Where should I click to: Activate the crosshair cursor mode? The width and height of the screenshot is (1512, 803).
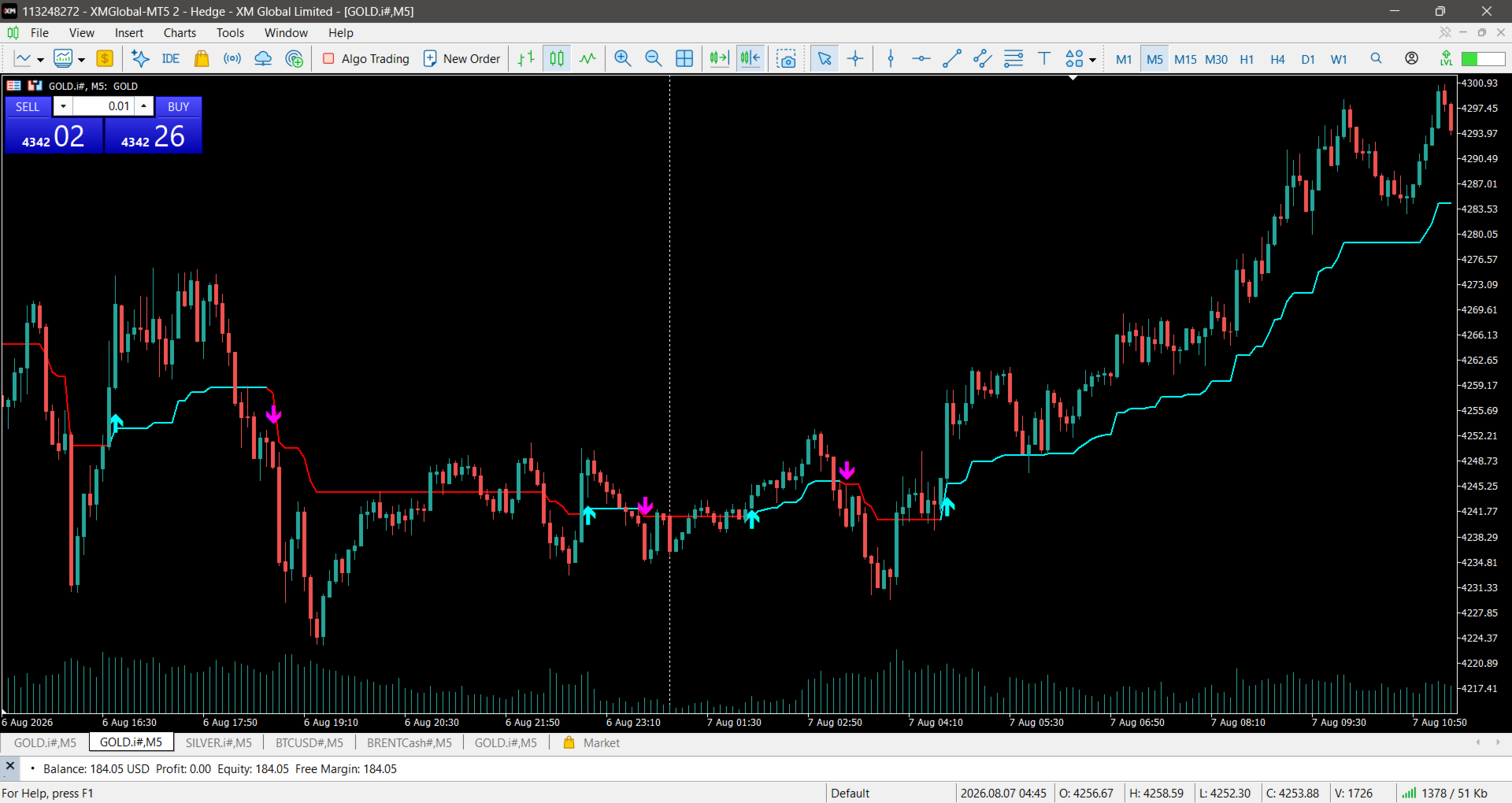(855, 58)
